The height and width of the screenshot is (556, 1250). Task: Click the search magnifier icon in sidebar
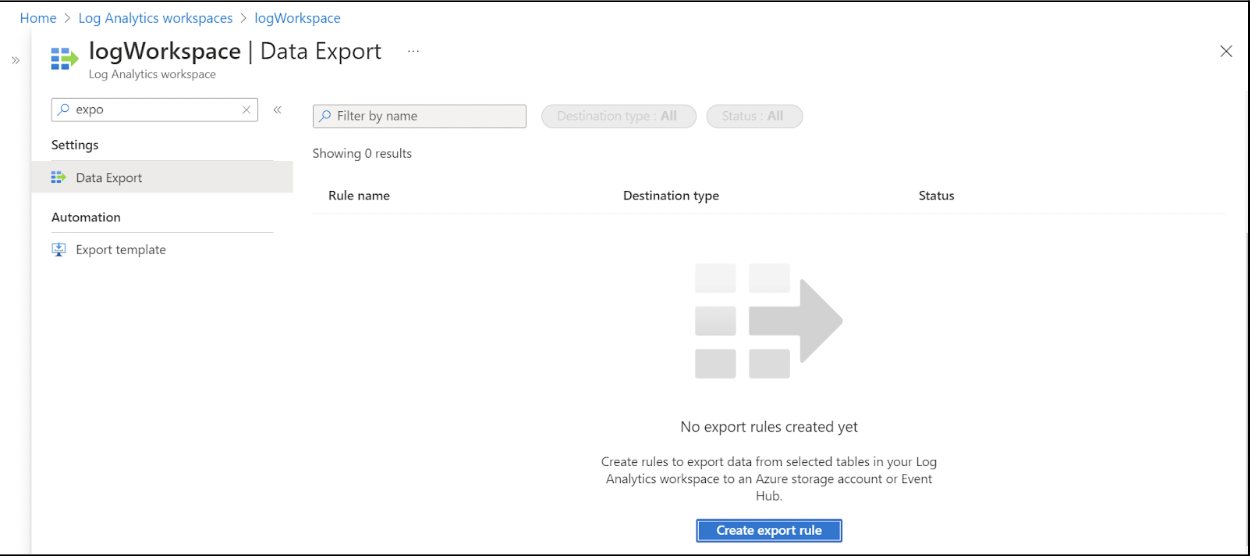coord(63,110)
